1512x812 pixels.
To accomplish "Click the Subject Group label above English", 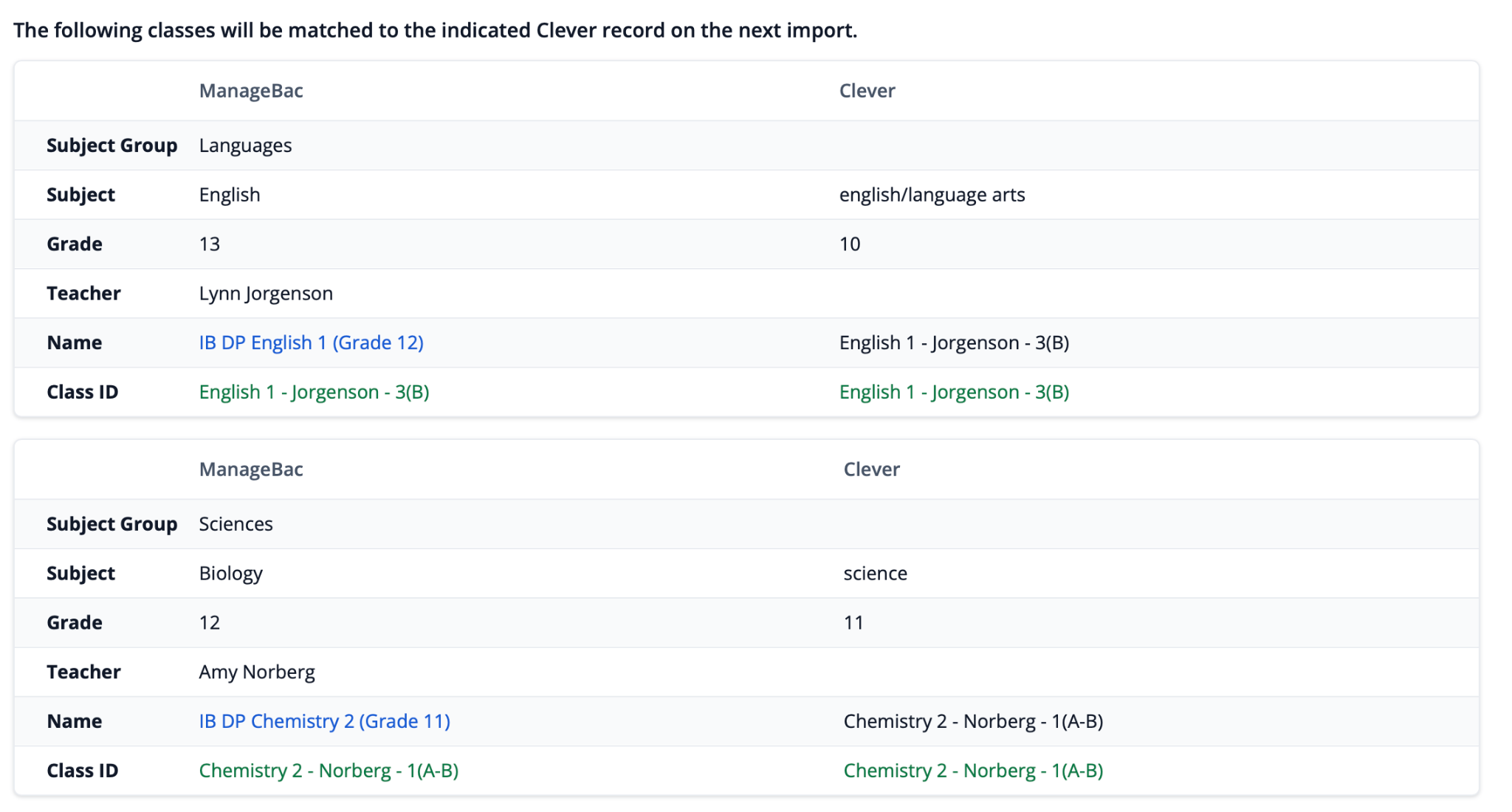I will click(x=111, y=145).
